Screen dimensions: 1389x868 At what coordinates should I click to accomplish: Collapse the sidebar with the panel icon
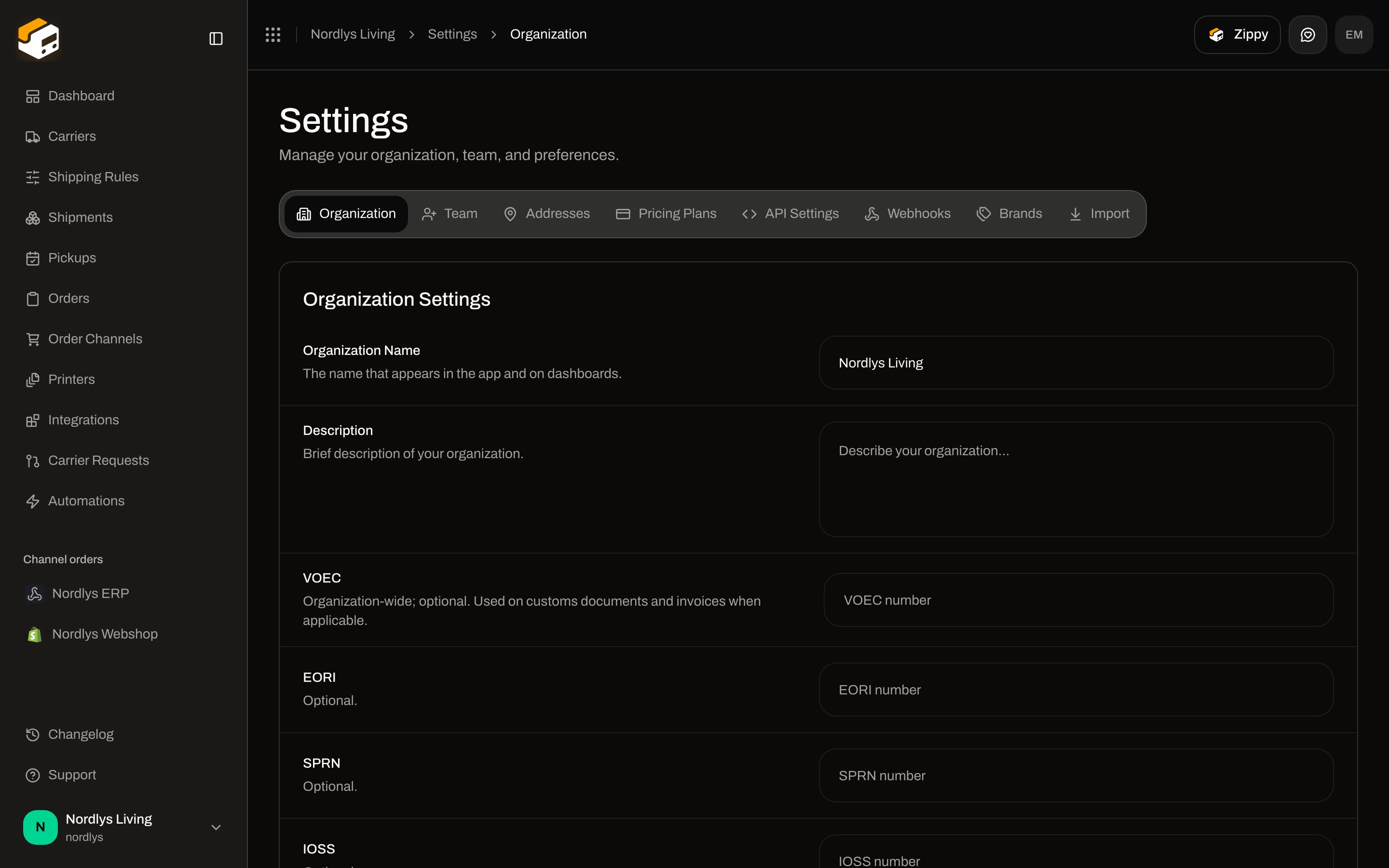[216, 39]
